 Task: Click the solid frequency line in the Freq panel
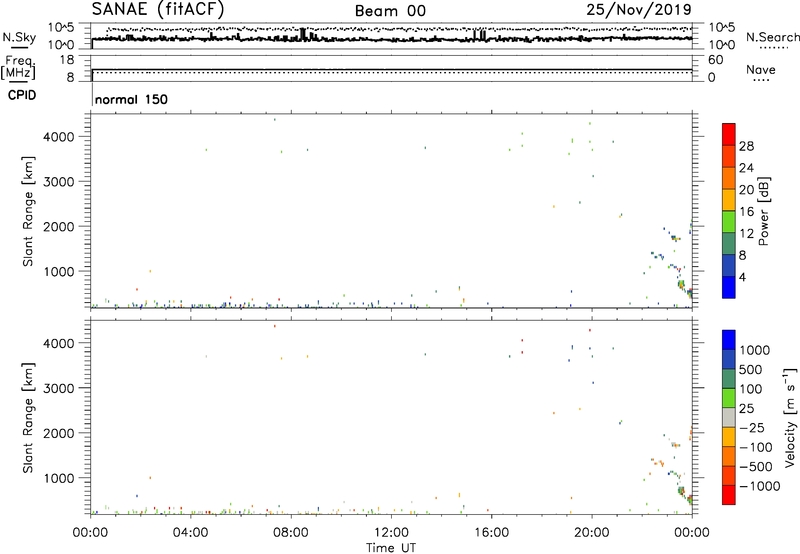(x=392, y=69)
